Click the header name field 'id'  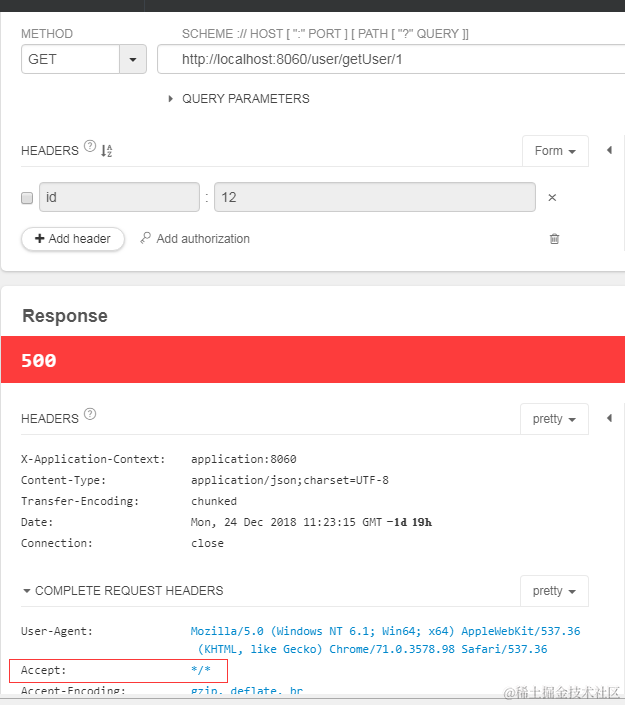click(119, 197)
